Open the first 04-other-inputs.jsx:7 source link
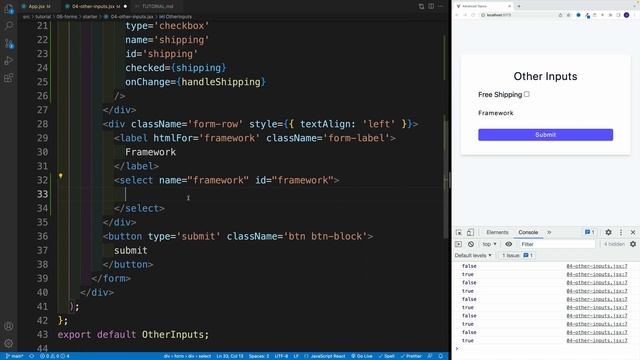Viewport: 640px width, 360px height. click(x=597, y=266)
